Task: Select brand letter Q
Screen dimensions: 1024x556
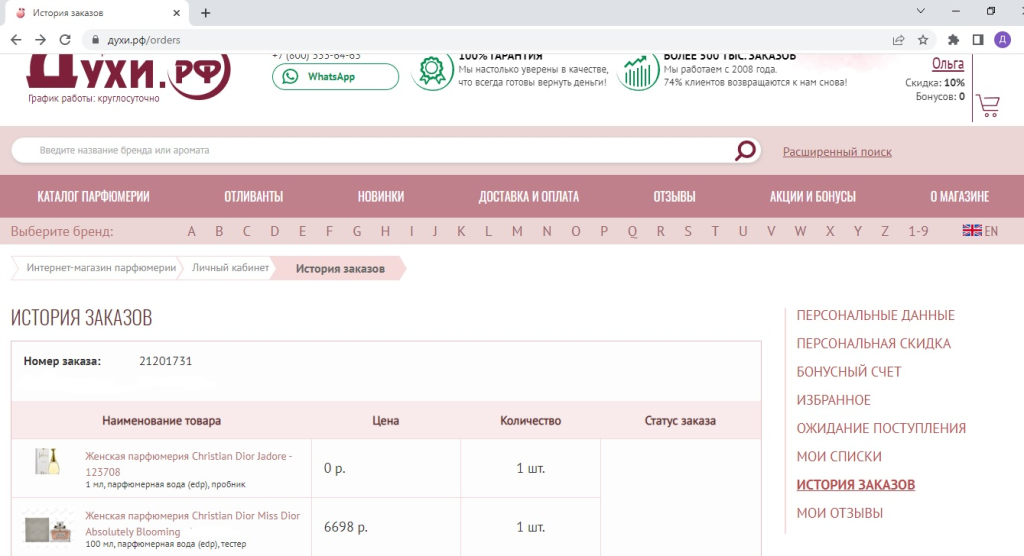Action: (x=632, y=231)
